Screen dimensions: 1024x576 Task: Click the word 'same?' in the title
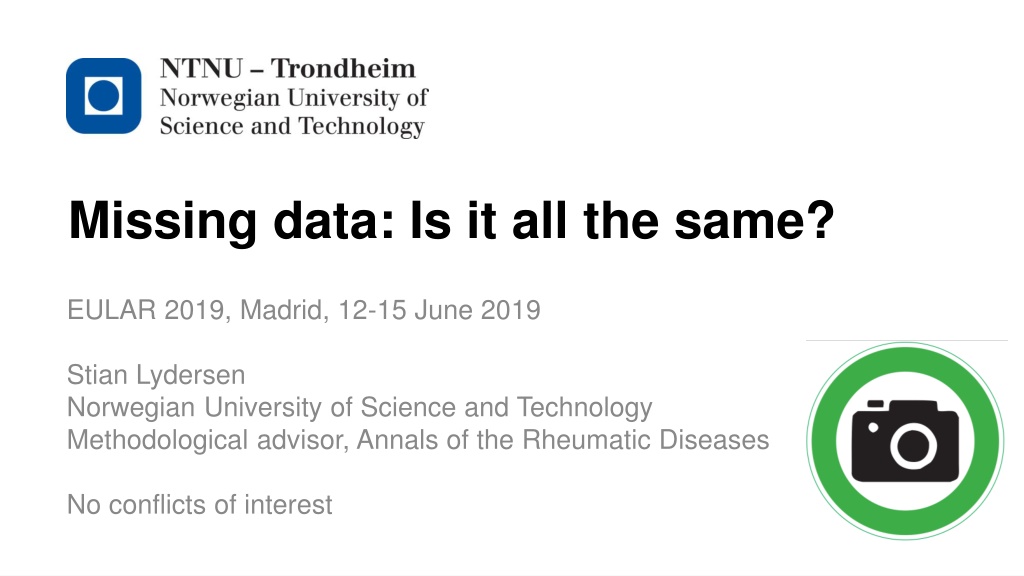[x=755, y=221]
